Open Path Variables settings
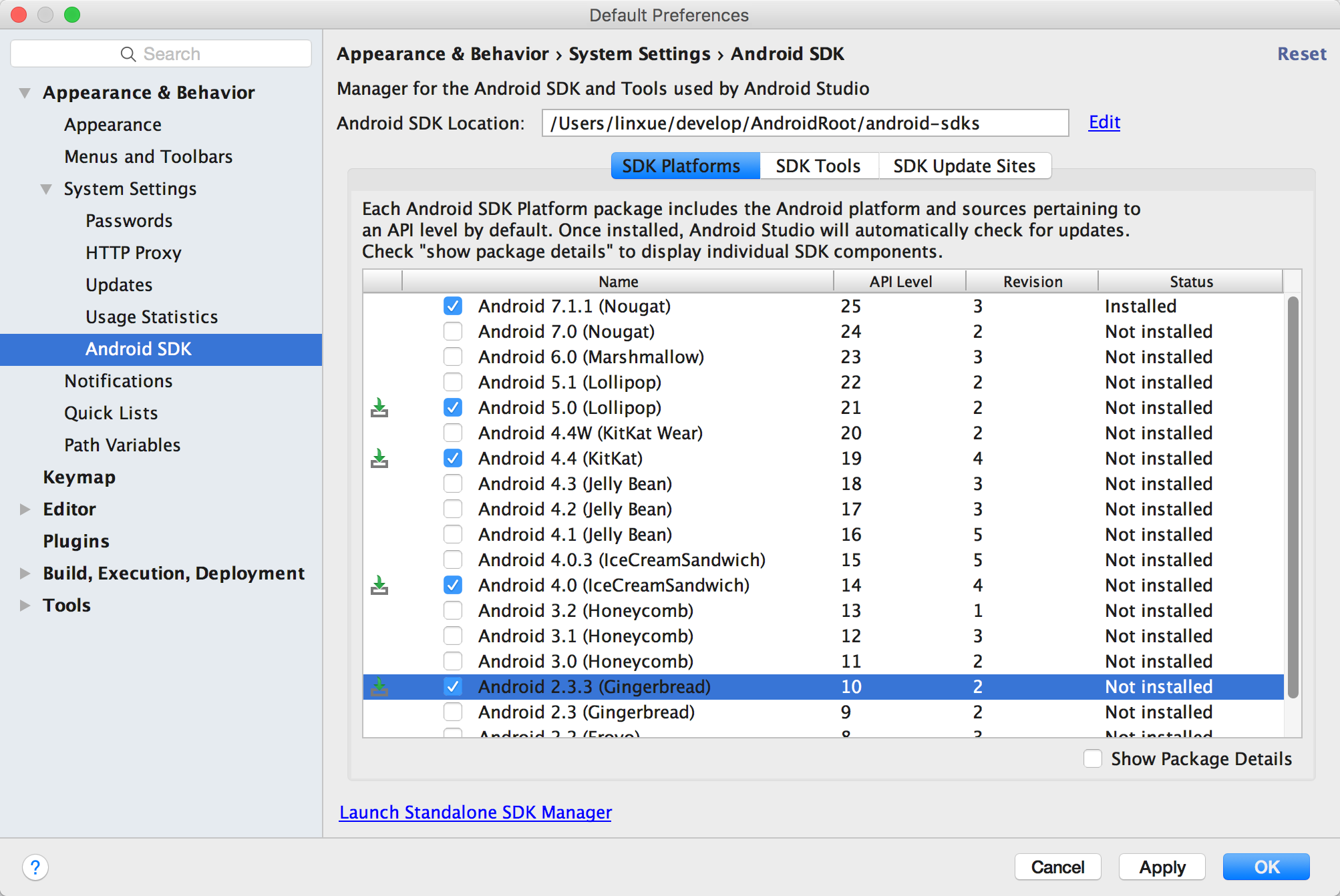This screenshot has height=896, width=1340. click(x=122, y=445)
